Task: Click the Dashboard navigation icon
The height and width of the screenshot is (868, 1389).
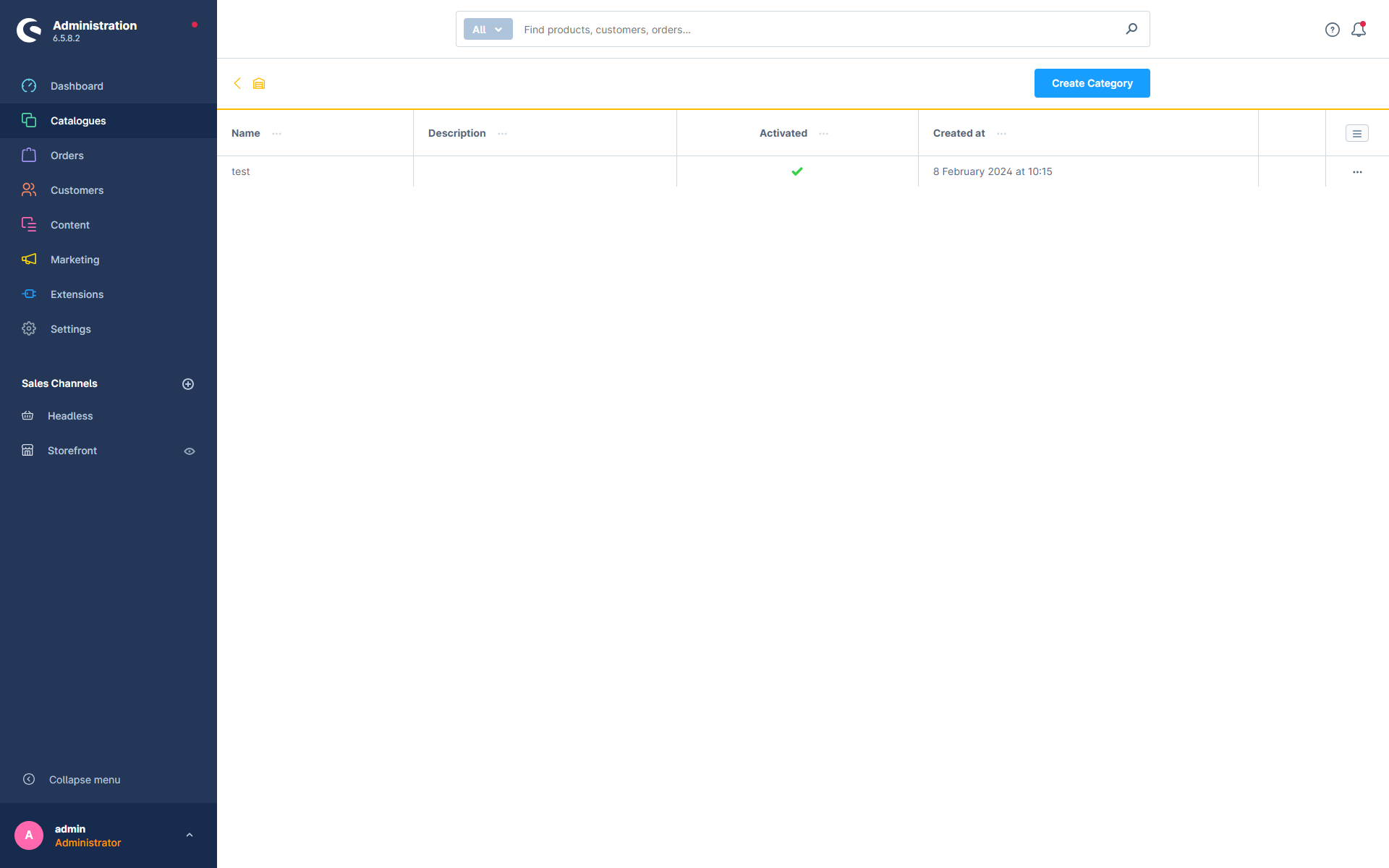Action: point(29,86)
